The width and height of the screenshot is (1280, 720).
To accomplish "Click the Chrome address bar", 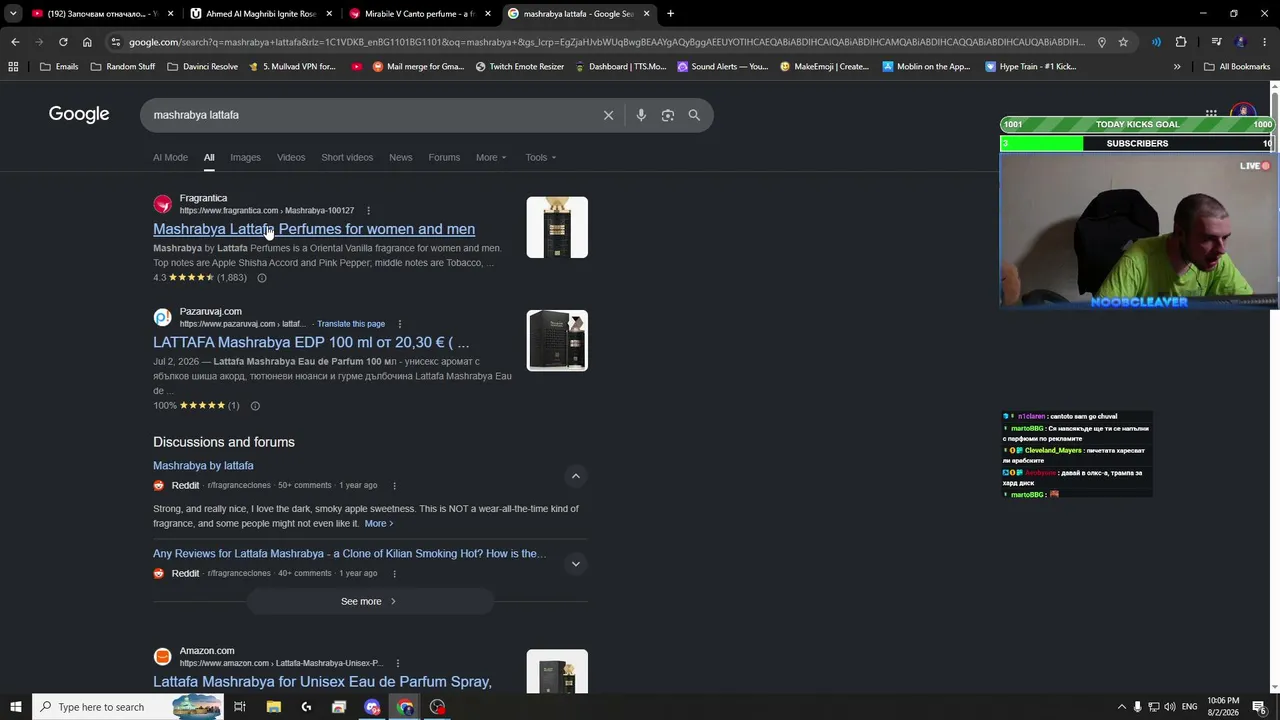I will click(607, 42).
